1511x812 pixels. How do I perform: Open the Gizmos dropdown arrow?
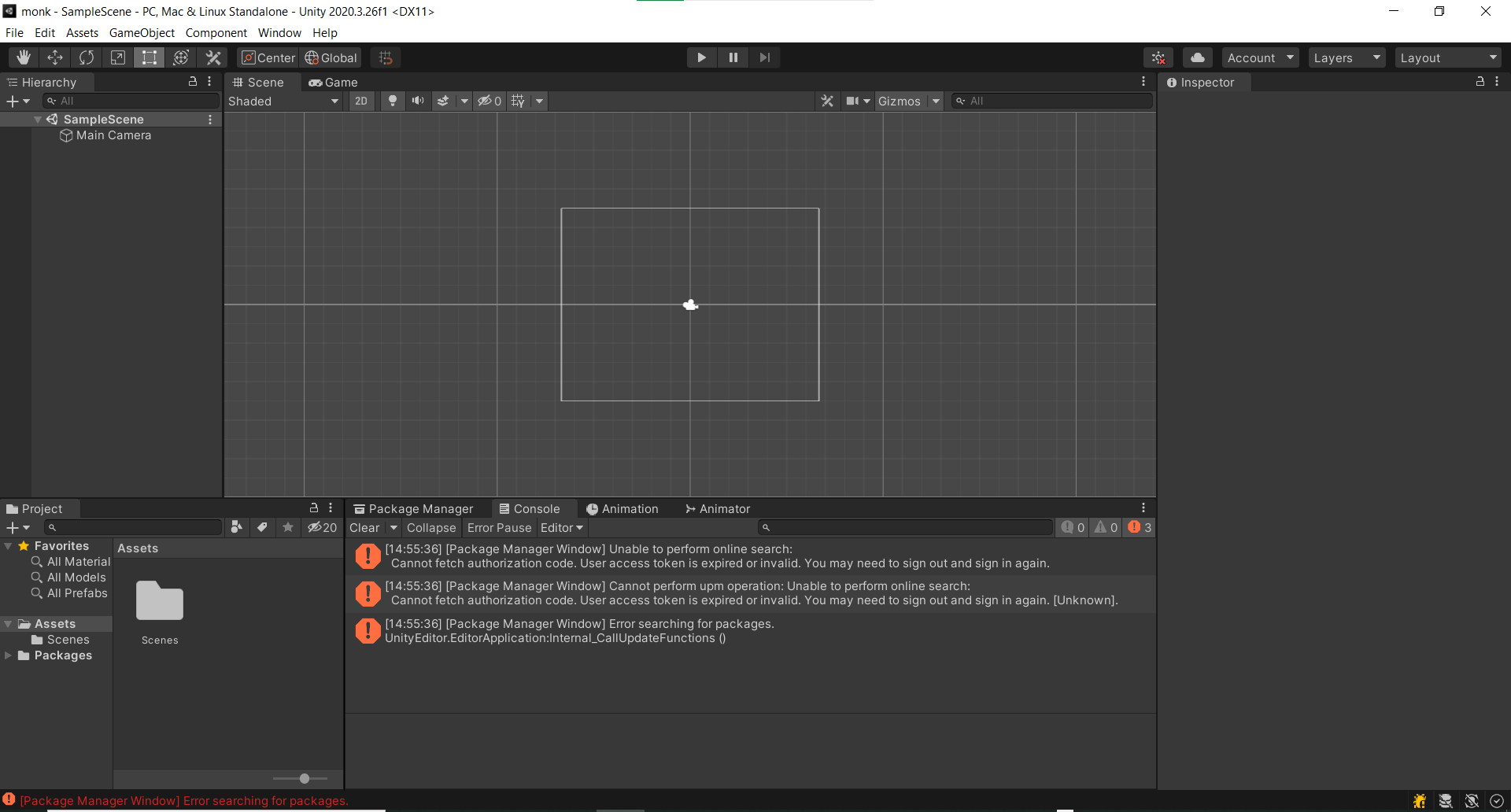(936, 101)
